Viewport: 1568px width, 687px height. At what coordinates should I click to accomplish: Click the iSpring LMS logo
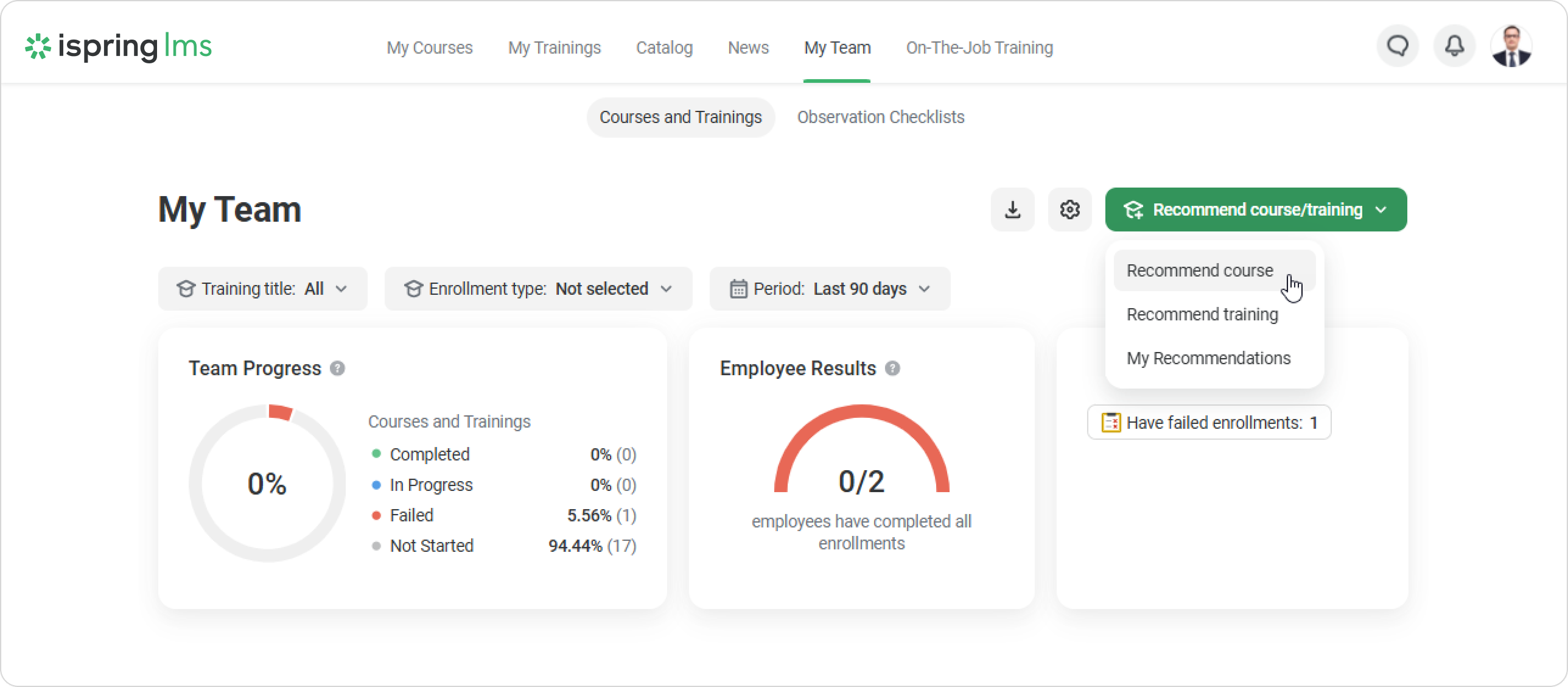pyautogui.click(x=118, y=46)
